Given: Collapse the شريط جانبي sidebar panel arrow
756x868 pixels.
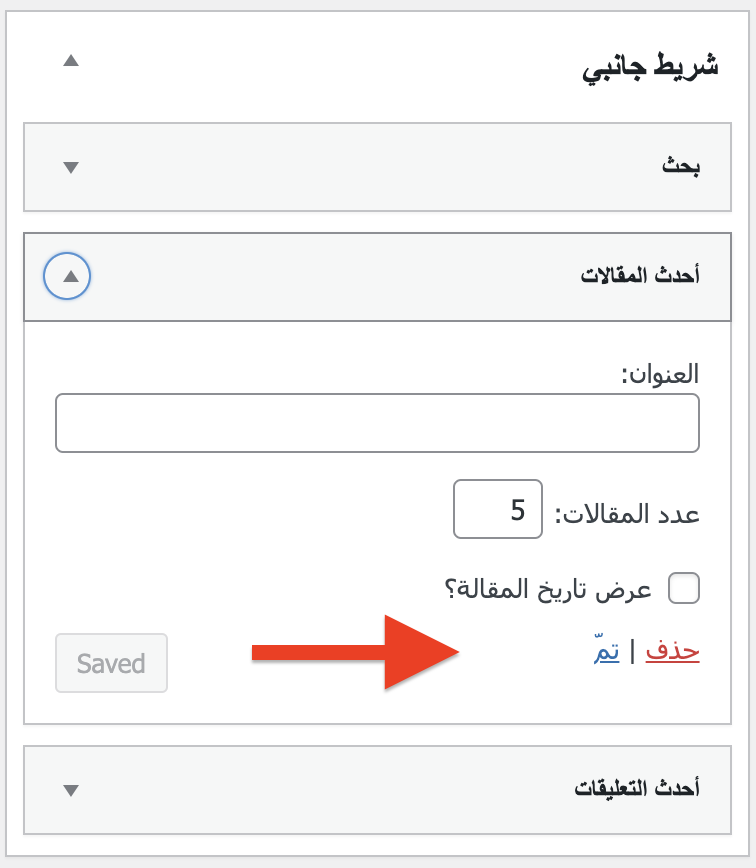Looking at the screenshot, I should pyautogui.click(x=70, y=60).
